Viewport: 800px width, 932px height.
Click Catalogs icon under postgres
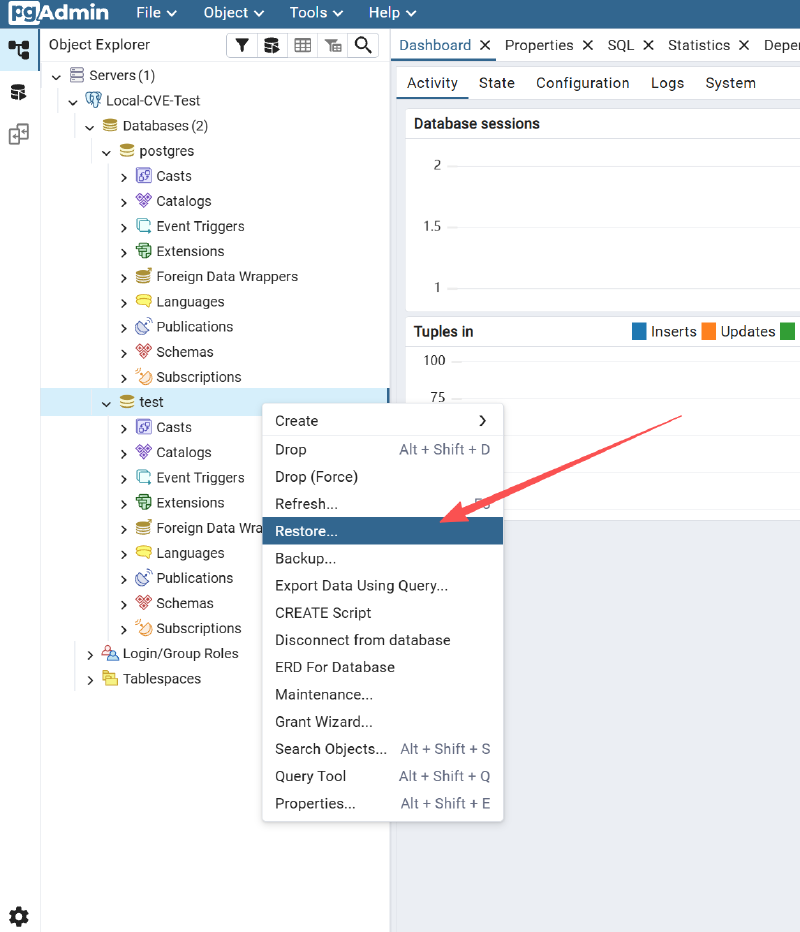(144, 200)
